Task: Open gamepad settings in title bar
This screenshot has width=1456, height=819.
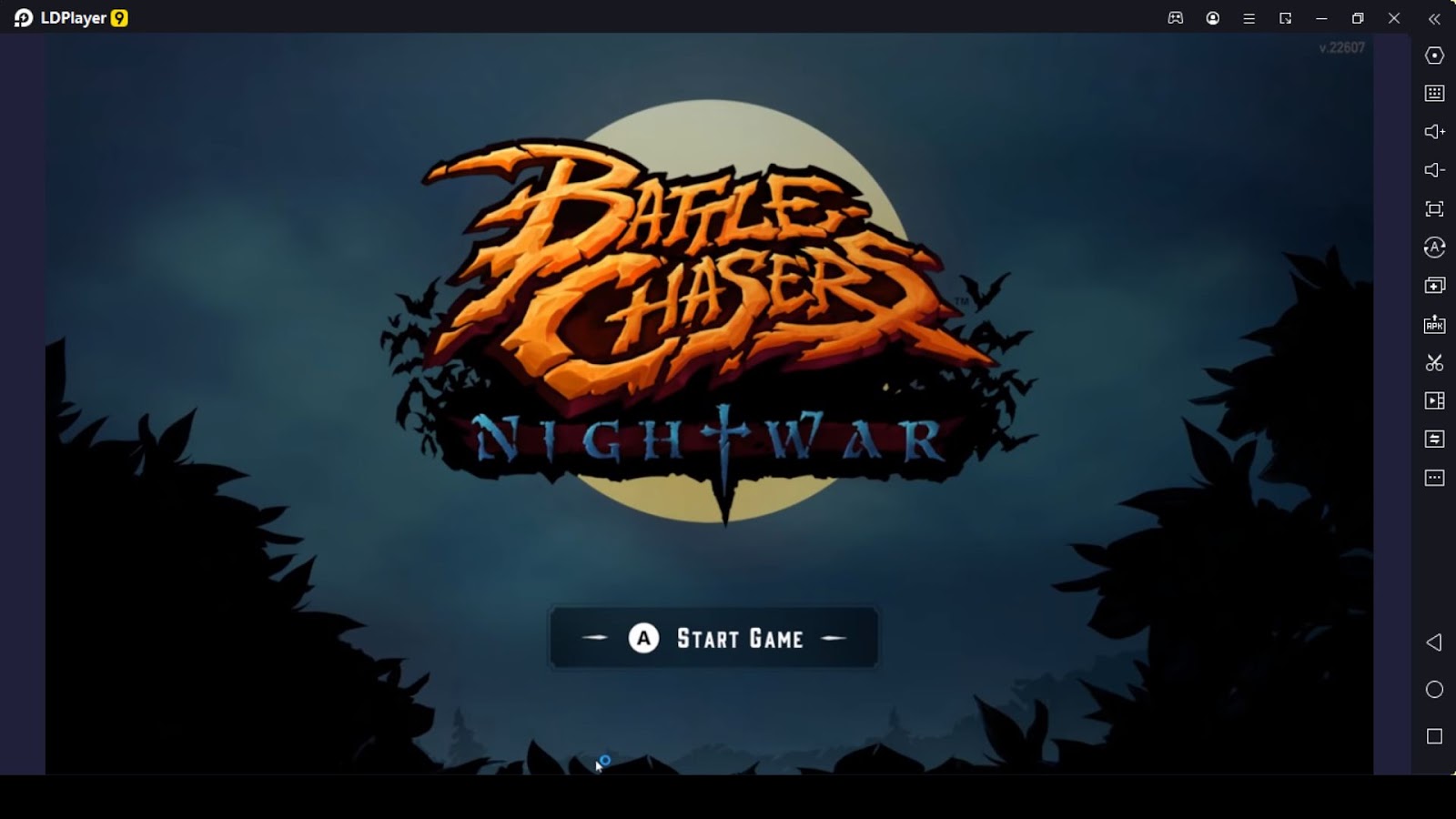Action: (x=1176, y=18)
